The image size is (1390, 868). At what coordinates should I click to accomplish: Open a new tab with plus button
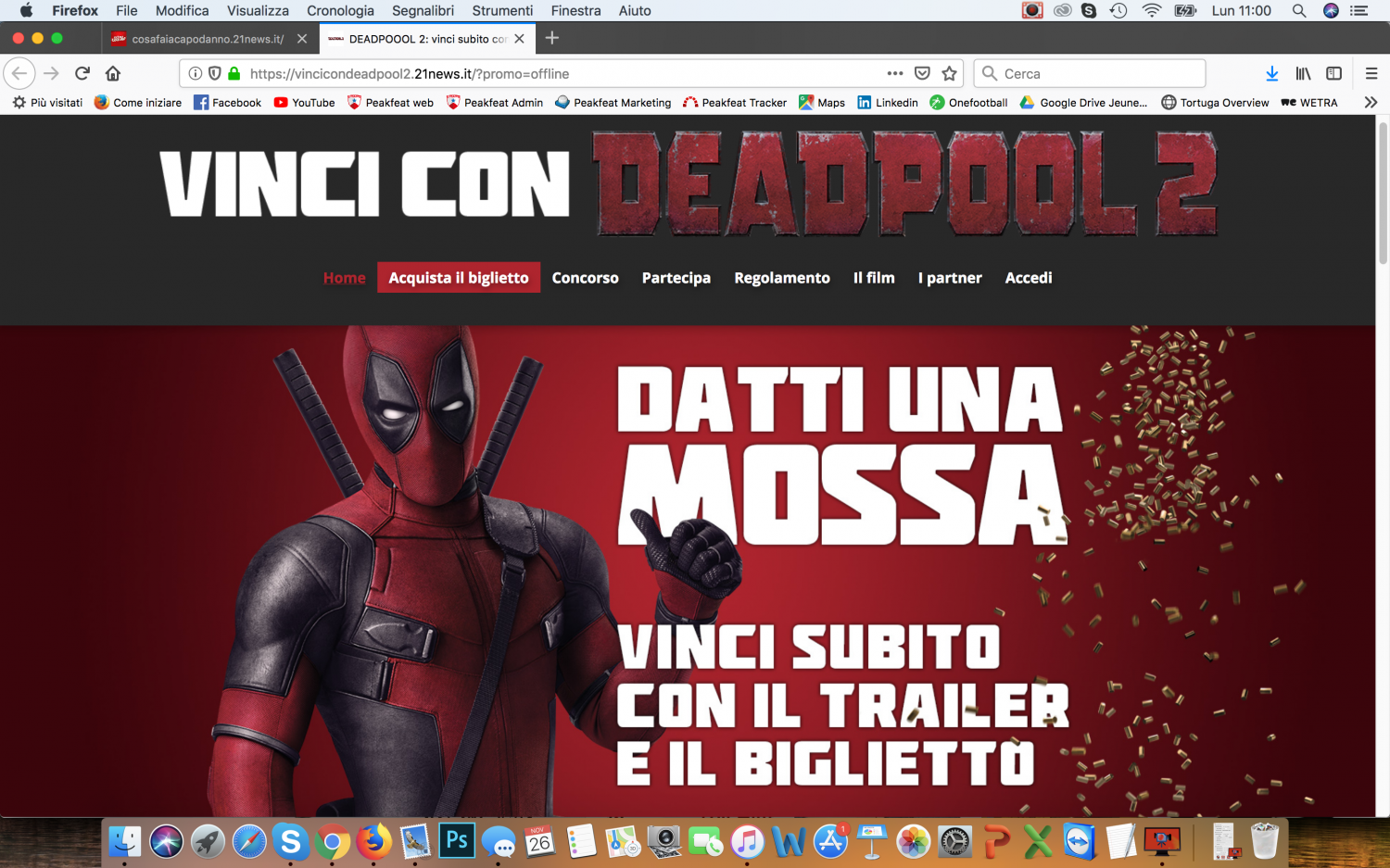click(x=552, y=38)
